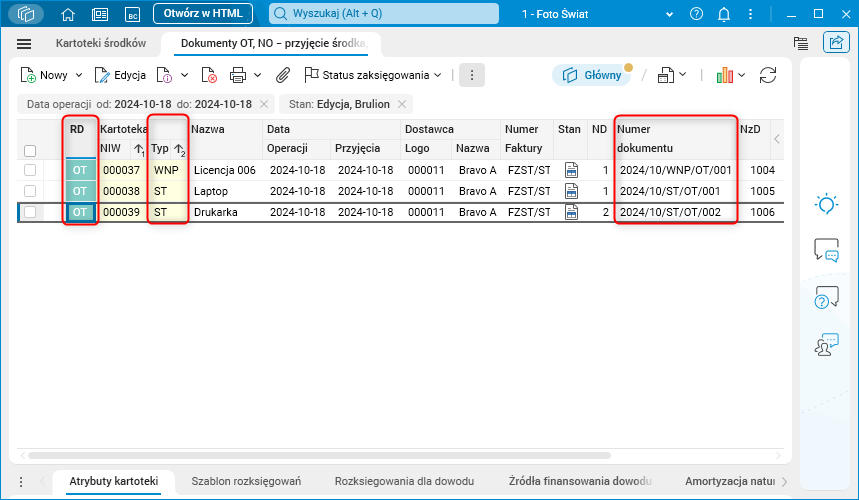
Task: Open Źródła finansowania dowodu tab
Action: [580, 481]
